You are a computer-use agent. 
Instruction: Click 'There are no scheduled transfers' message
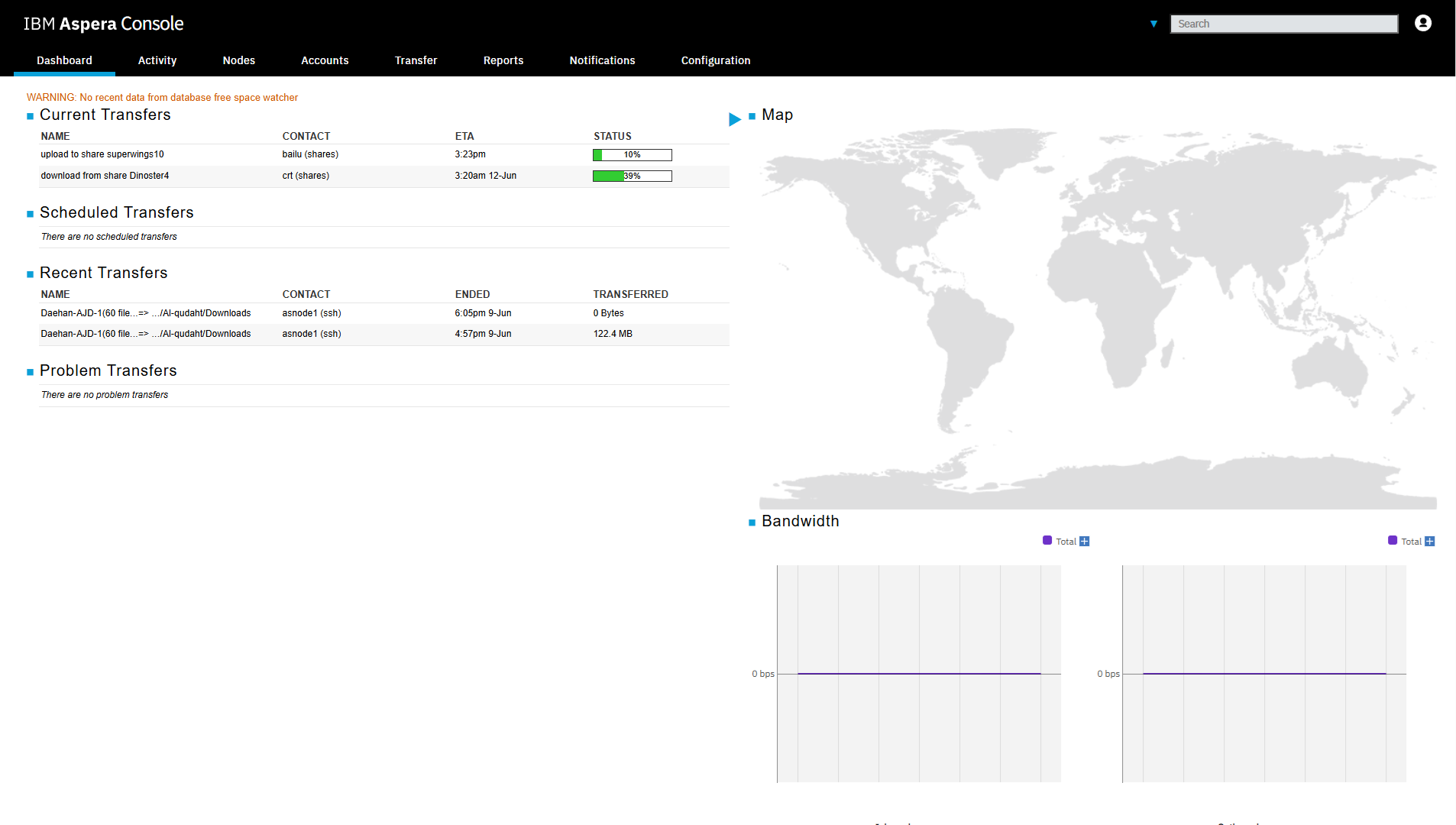[x=109, y=237]
